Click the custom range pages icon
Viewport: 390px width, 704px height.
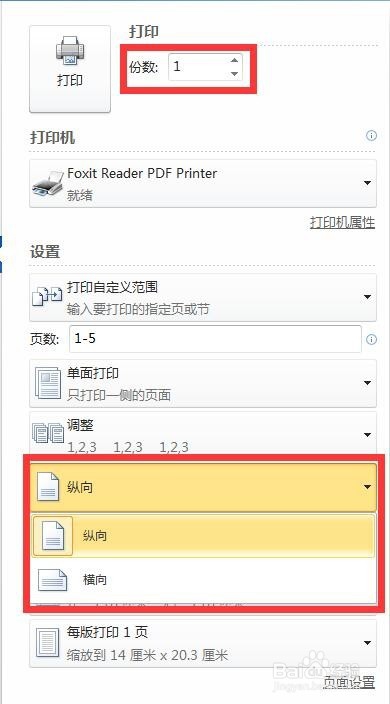47,297
